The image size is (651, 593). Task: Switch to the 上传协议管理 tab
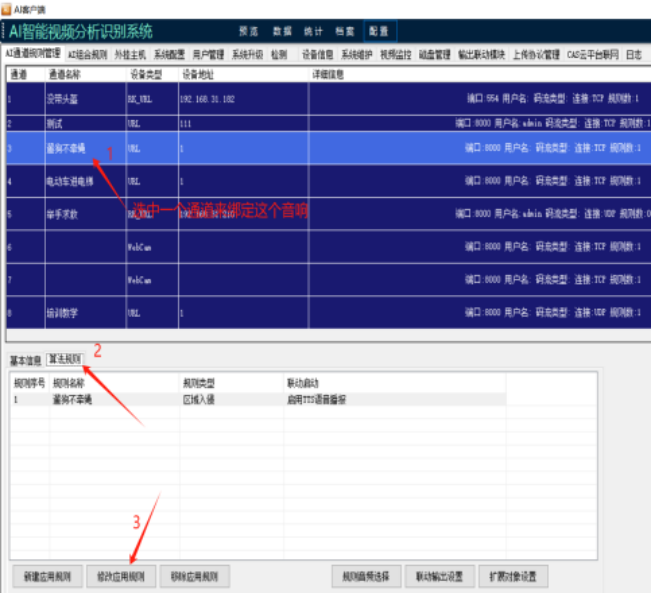pyautogui.click(x=536, y=54)
